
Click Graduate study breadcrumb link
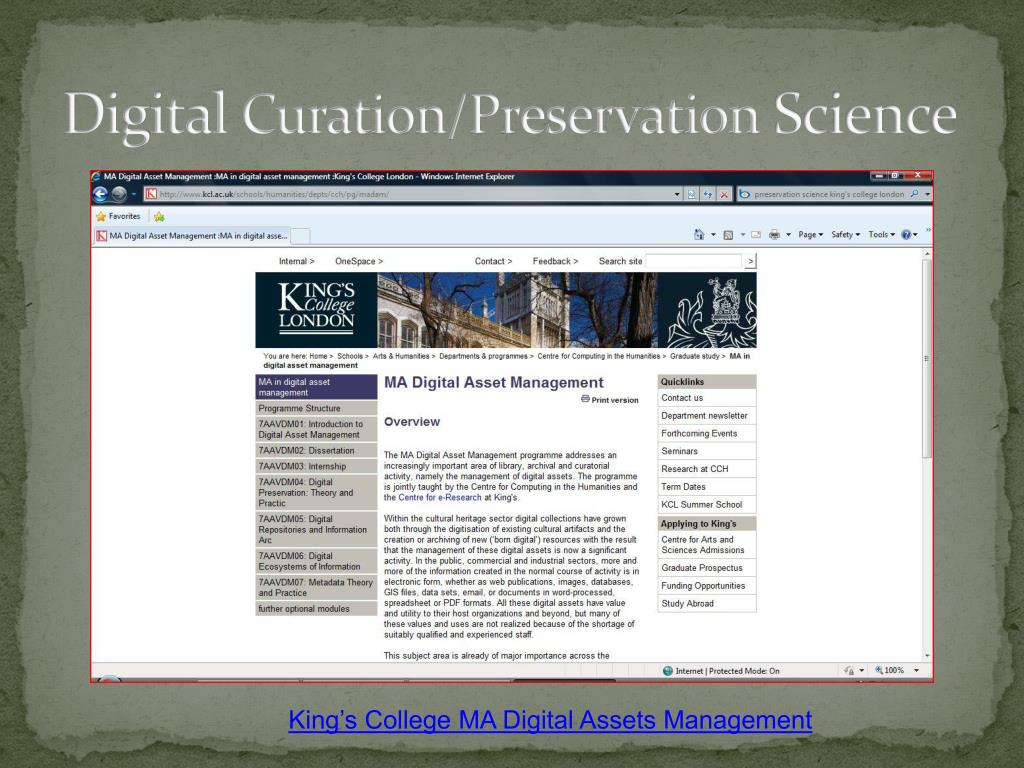[x=694, y=357]
